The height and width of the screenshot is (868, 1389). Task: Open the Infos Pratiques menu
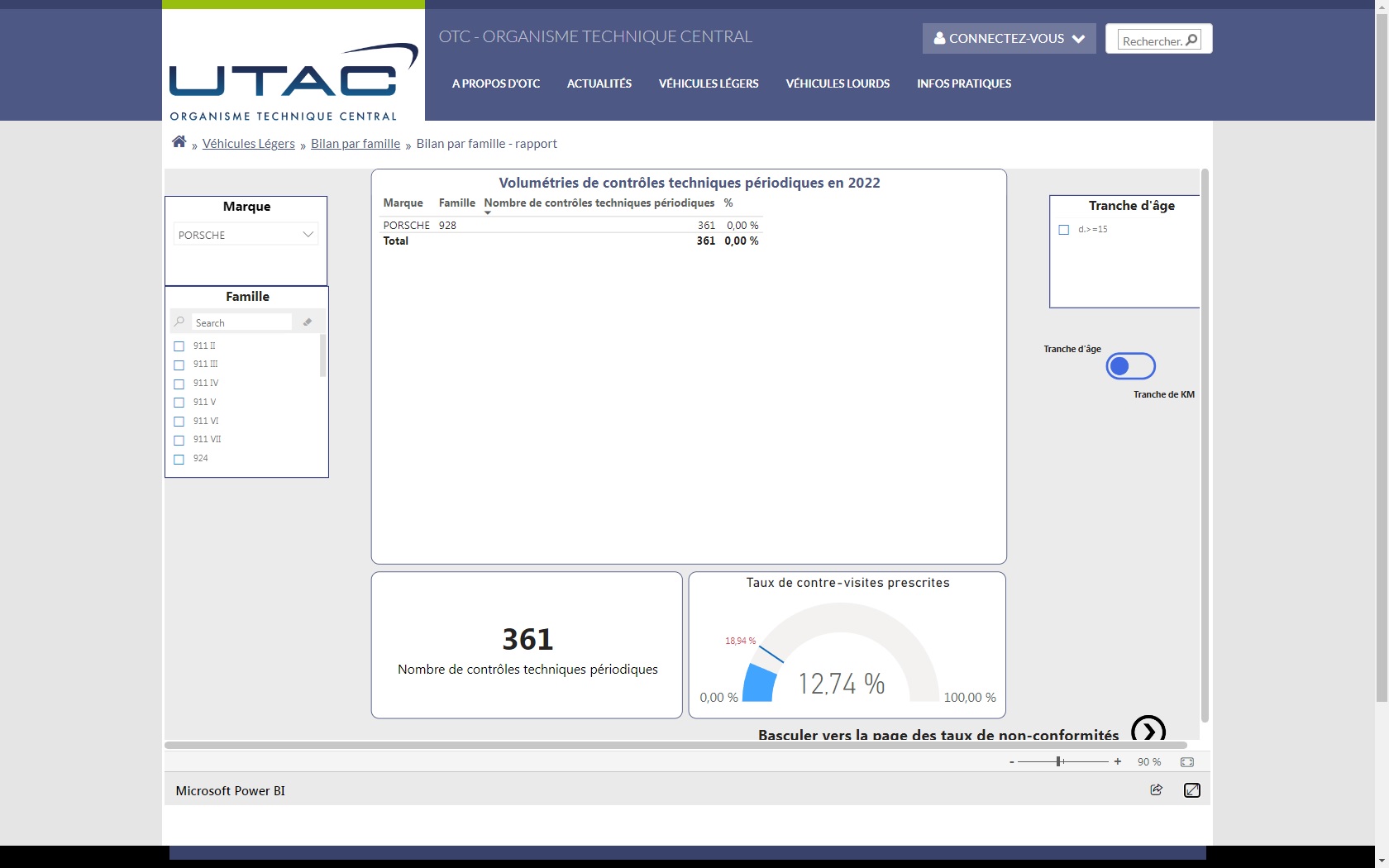[x=964, y=83]
